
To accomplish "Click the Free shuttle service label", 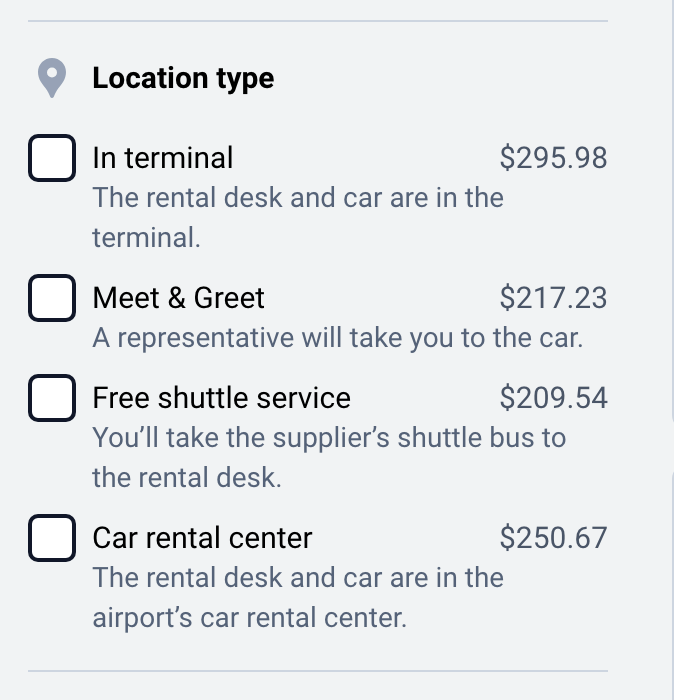I will tap(221, 398).
